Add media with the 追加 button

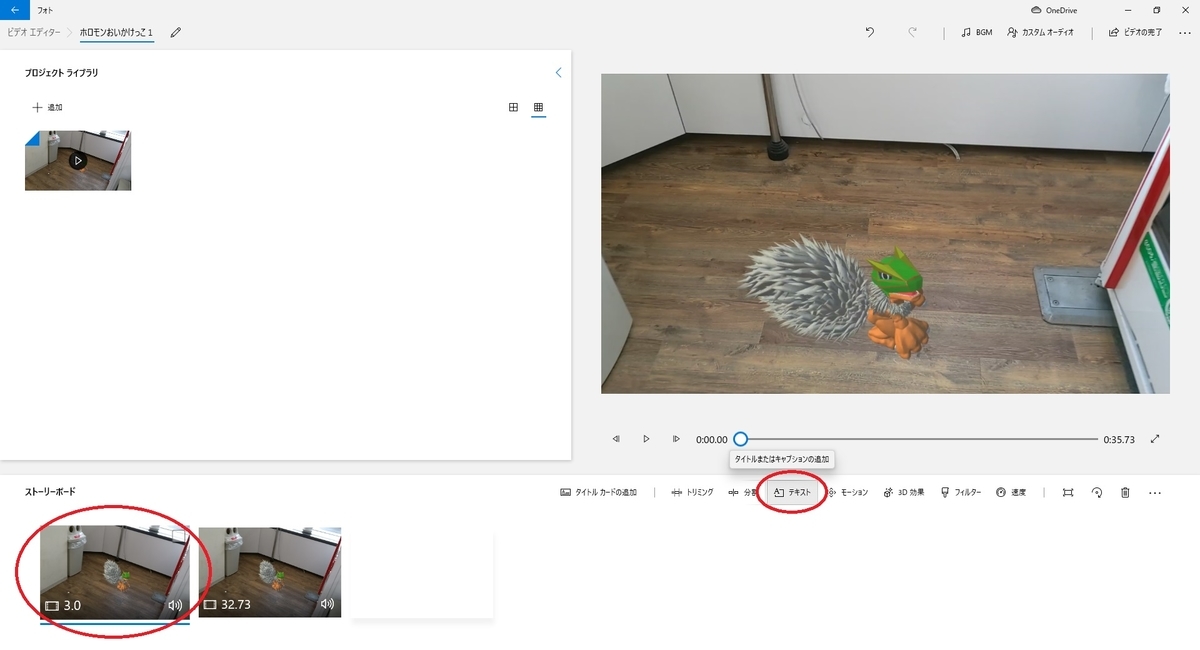tap(47, 107)
